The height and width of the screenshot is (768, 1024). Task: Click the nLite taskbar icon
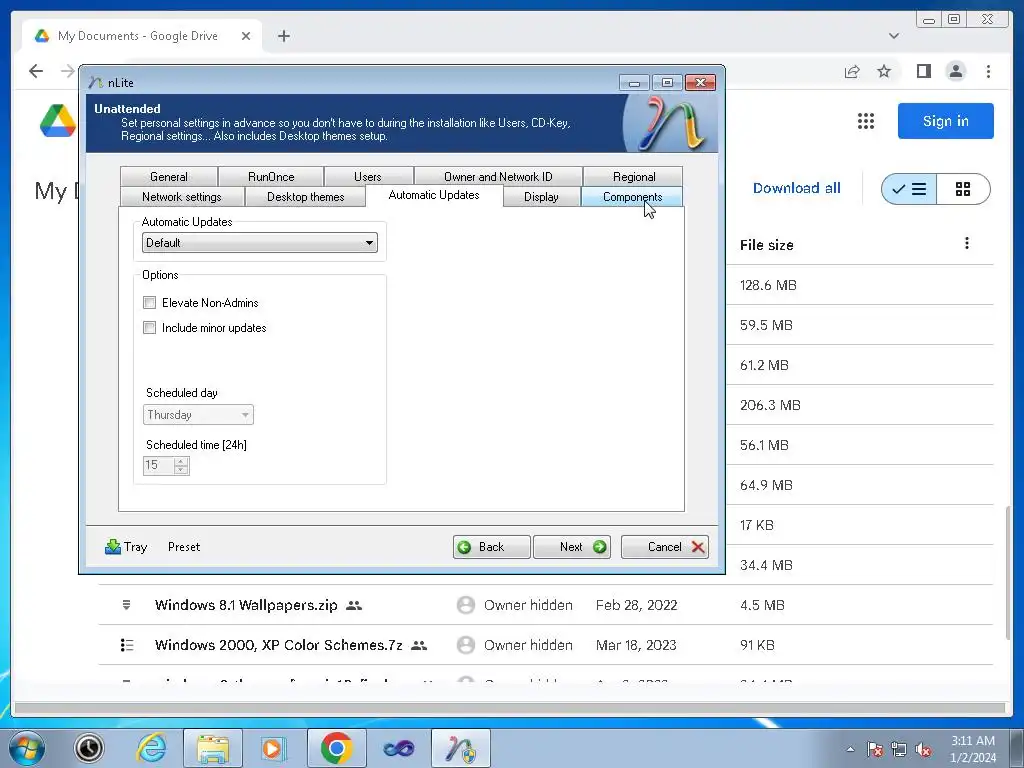461,748
